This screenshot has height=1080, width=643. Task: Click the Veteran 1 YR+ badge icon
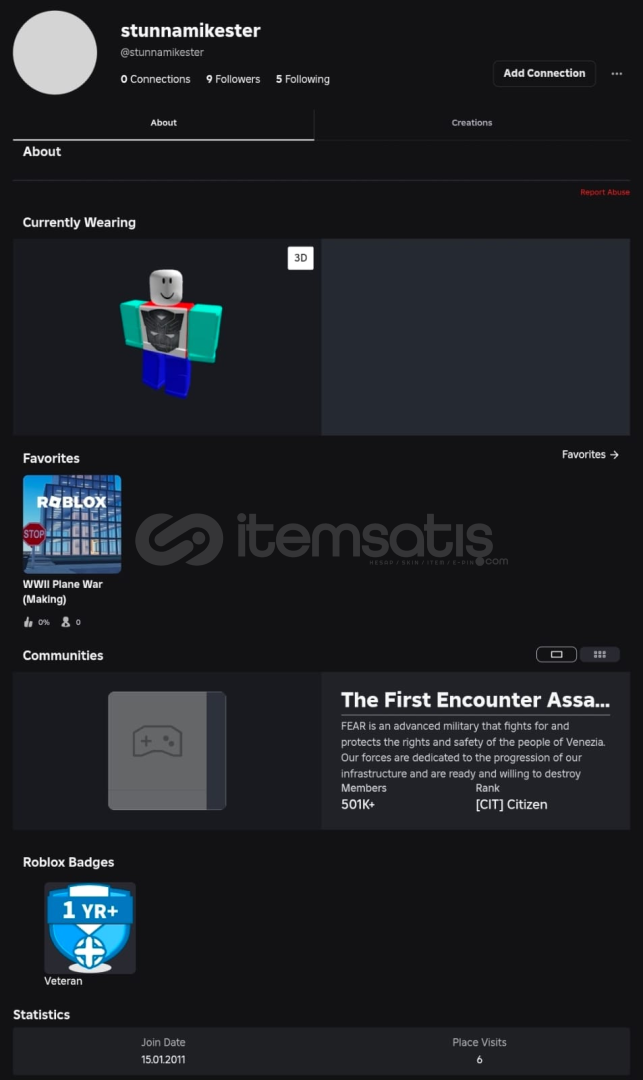click(x=90, y=927)
